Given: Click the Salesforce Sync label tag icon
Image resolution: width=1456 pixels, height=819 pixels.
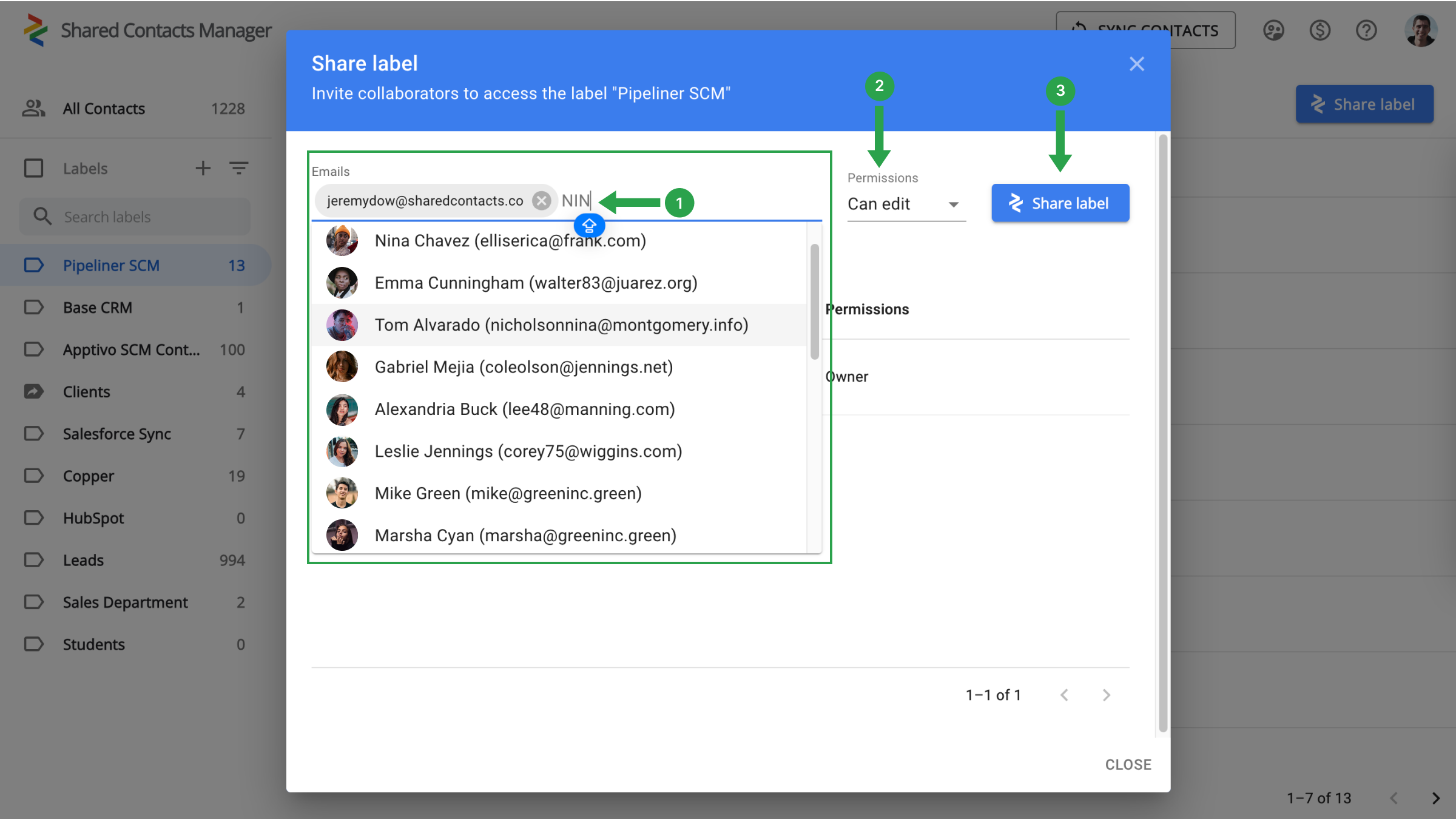Looking at the screenshot, I should click(34, 433).
